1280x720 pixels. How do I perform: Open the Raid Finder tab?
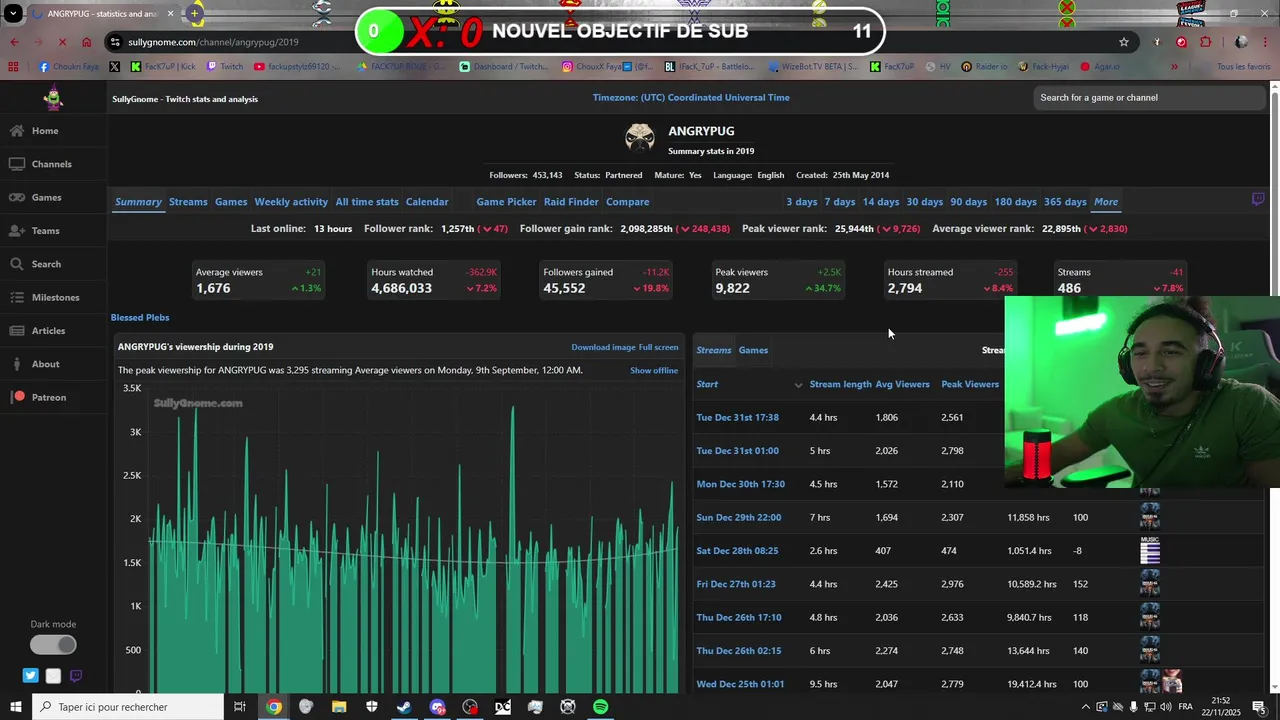(x=571, y=202)
